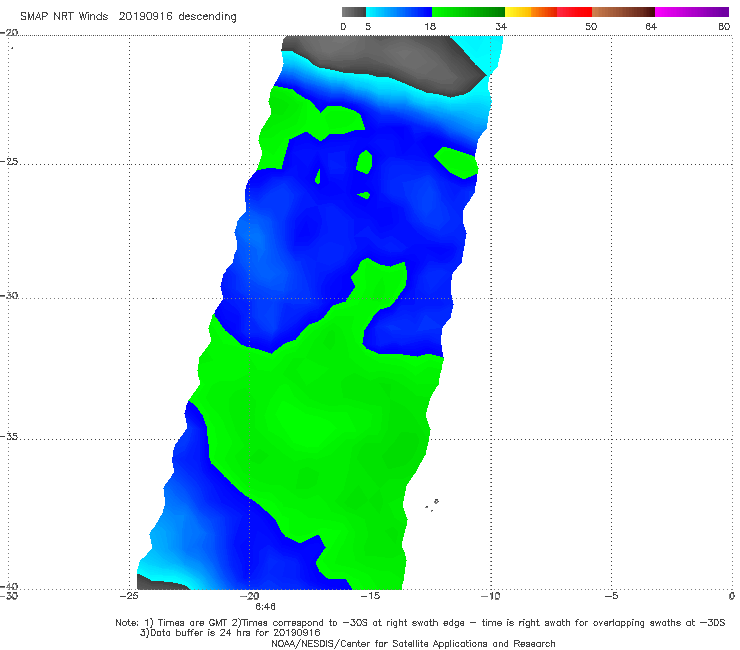Click the gray segment of the wind color bar

[x=353, y=12]
